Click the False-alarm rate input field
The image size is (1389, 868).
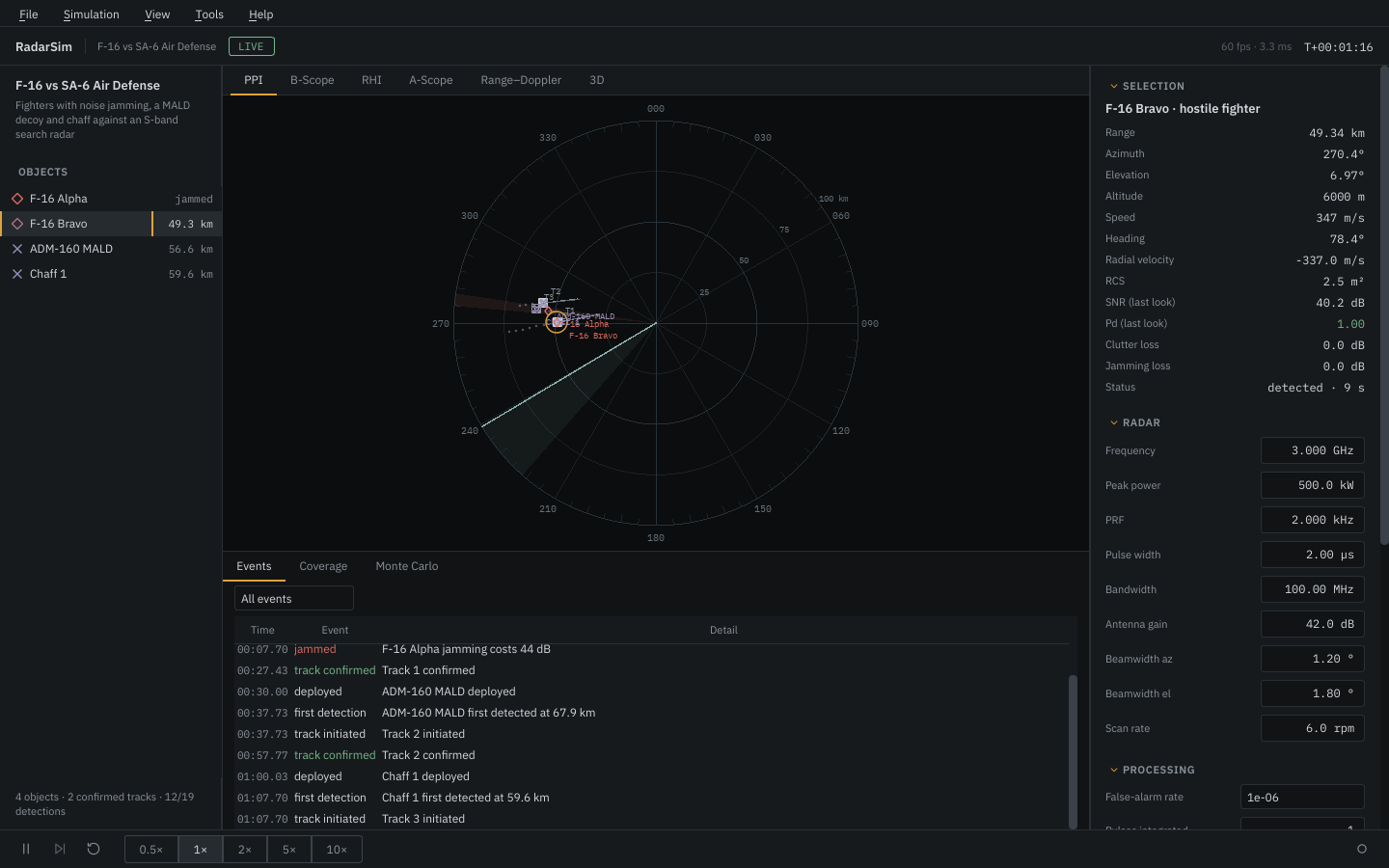click(1302, 797)
